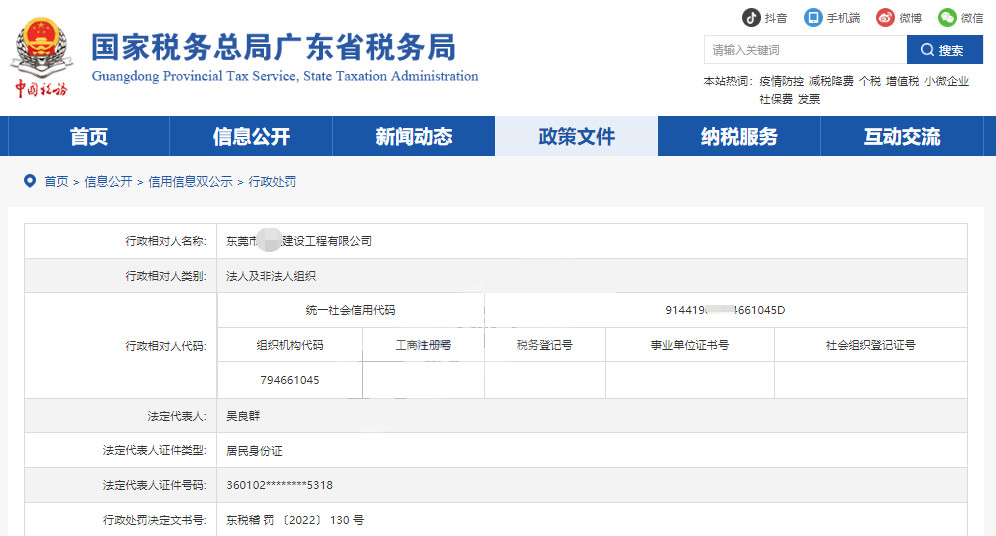Open the 首页 navigation tab
996x536 pixels.
[88, 136]
